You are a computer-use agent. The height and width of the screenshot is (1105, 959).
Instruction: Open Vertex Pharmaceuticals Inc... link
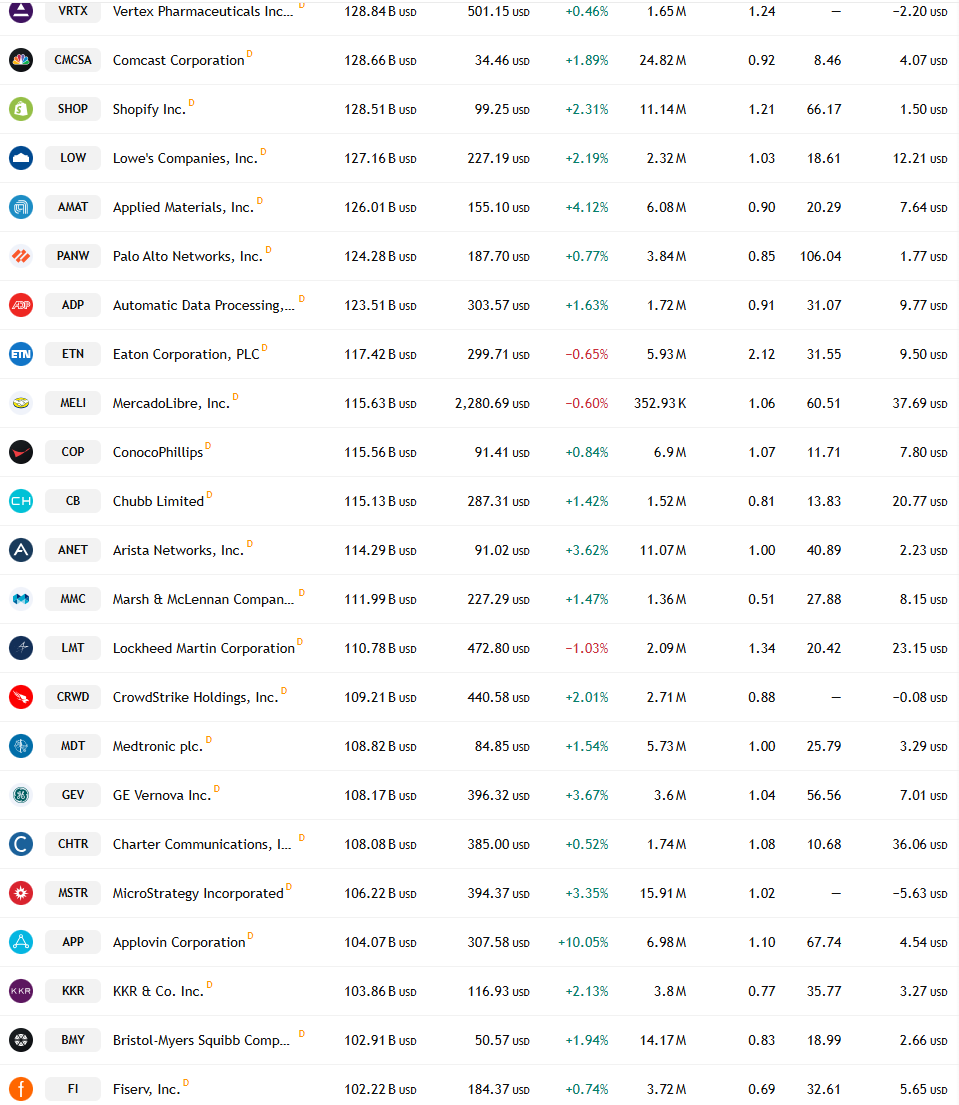click(203, 11)
